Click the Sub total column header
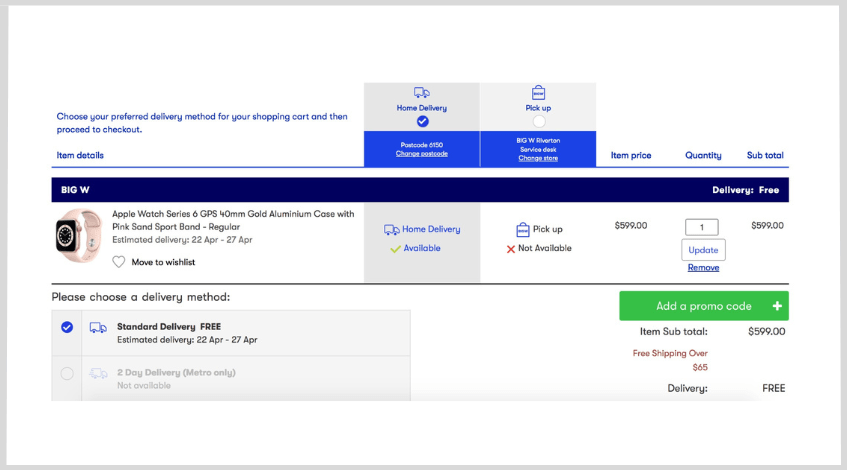 point(765,155)
